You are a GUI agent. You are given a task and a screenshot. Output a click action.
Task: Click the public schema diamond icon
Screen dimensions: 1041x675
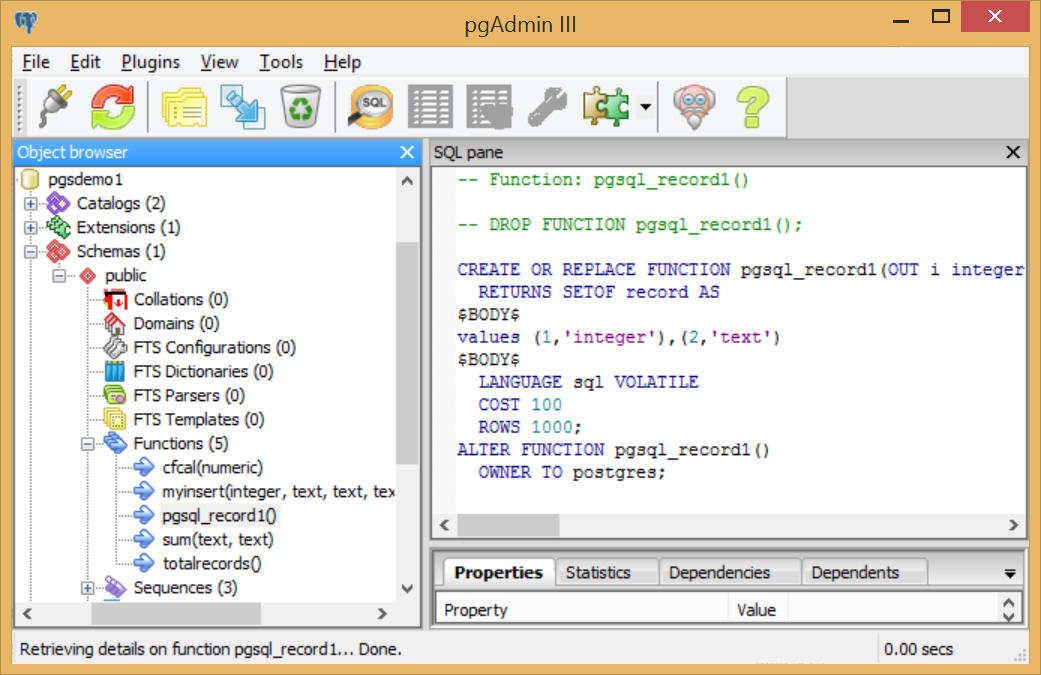88,275
